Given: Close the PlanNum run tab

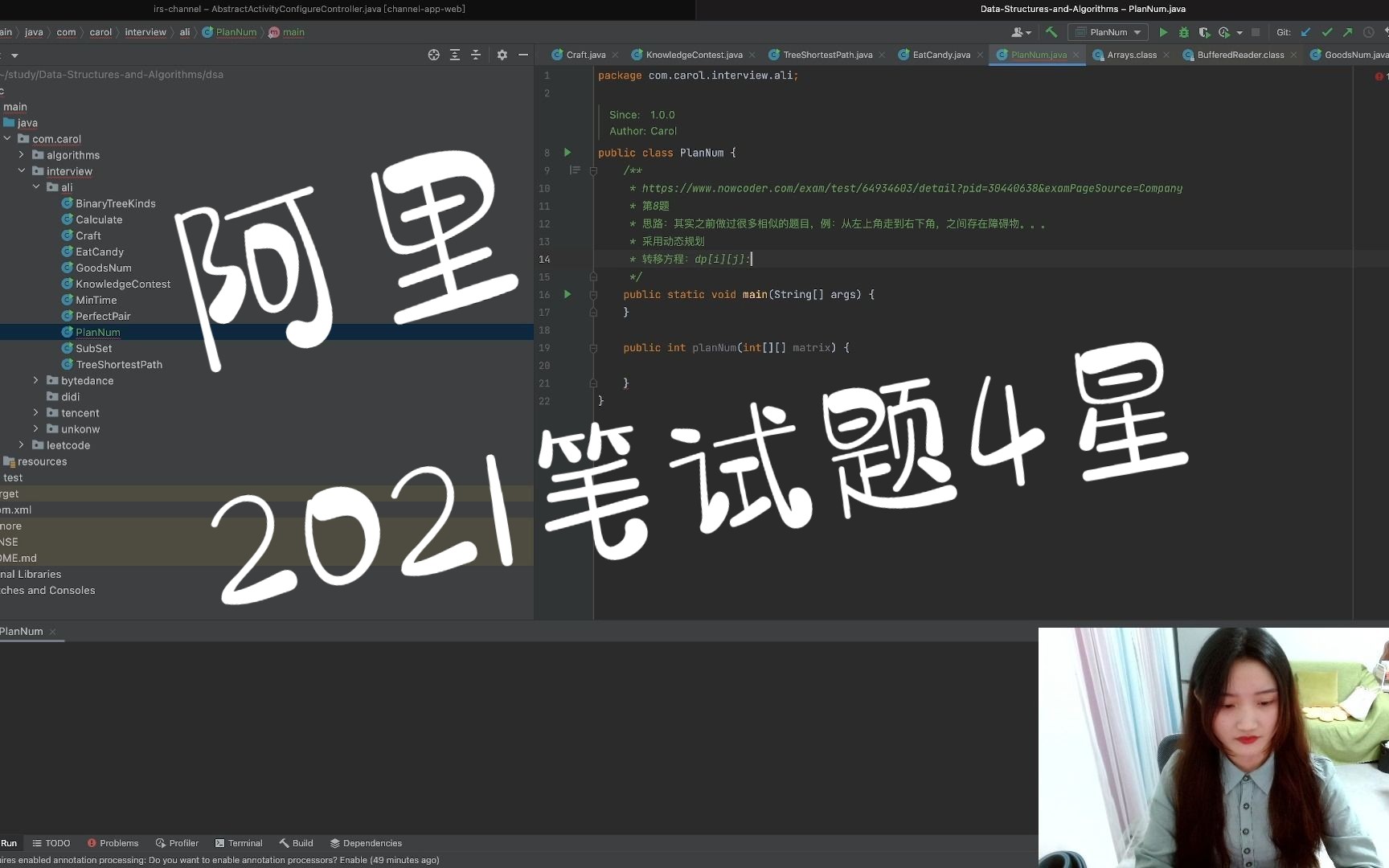Looking at the screenshot, I should tap(53, 632).
